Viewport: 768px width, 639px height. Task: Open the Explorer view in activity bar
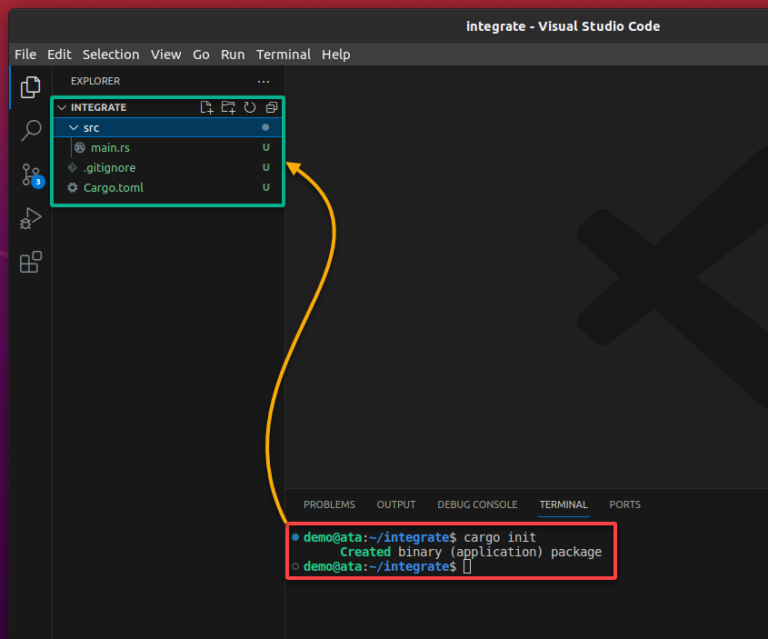click(x=30, y=87)
